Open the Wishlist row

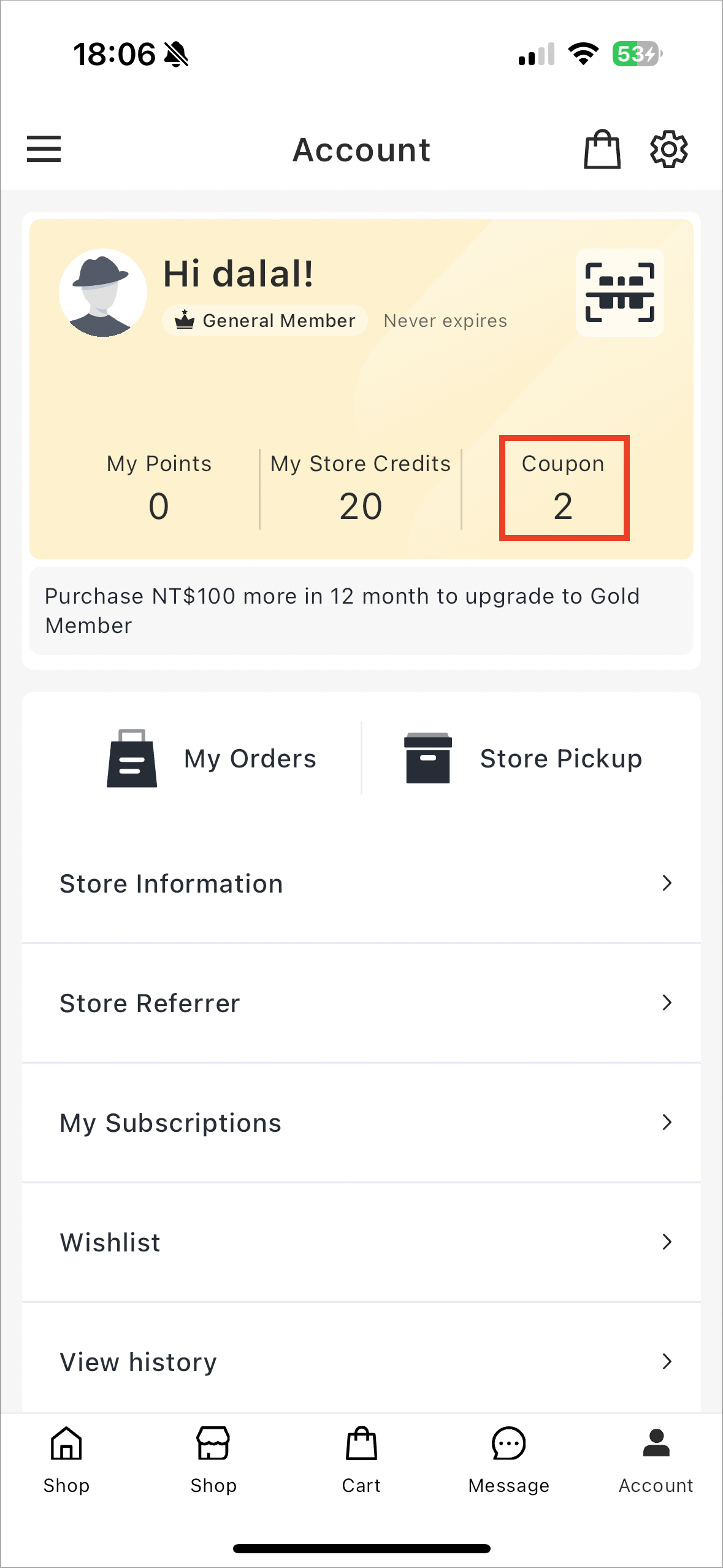tap(361, 1242)
